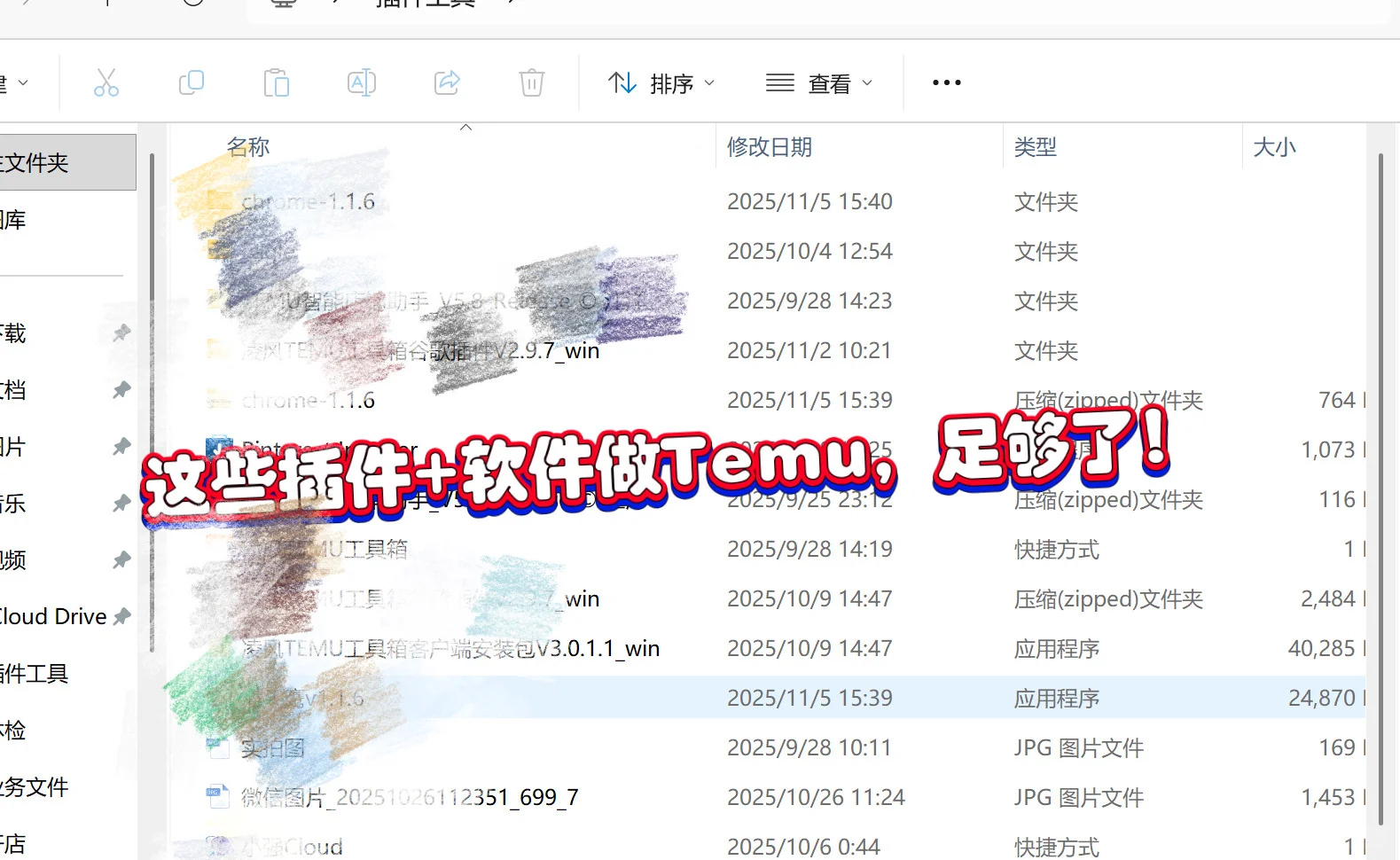Click pin icon beside 乐 sidebar item

122,503
